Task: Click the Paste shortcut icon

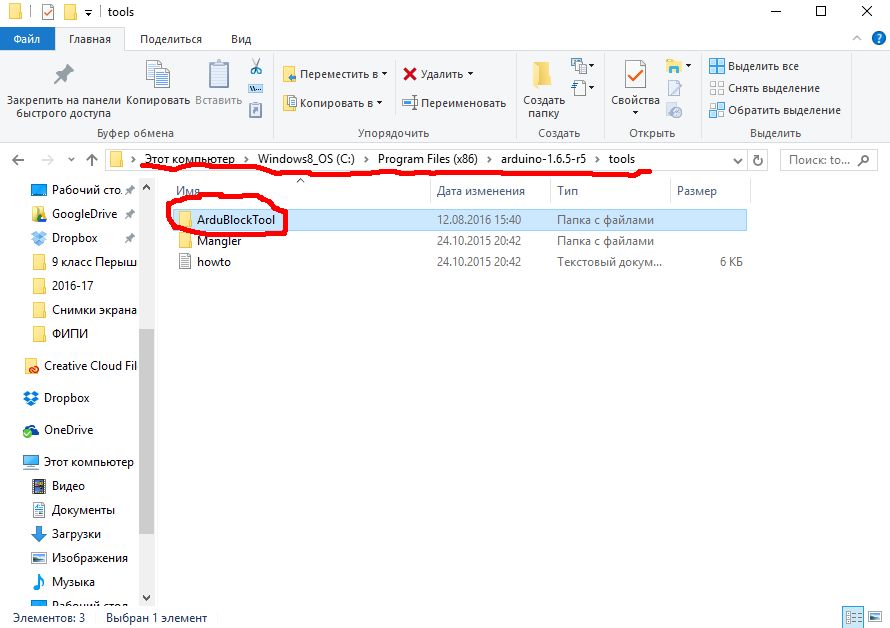Action: click(256, 110)
